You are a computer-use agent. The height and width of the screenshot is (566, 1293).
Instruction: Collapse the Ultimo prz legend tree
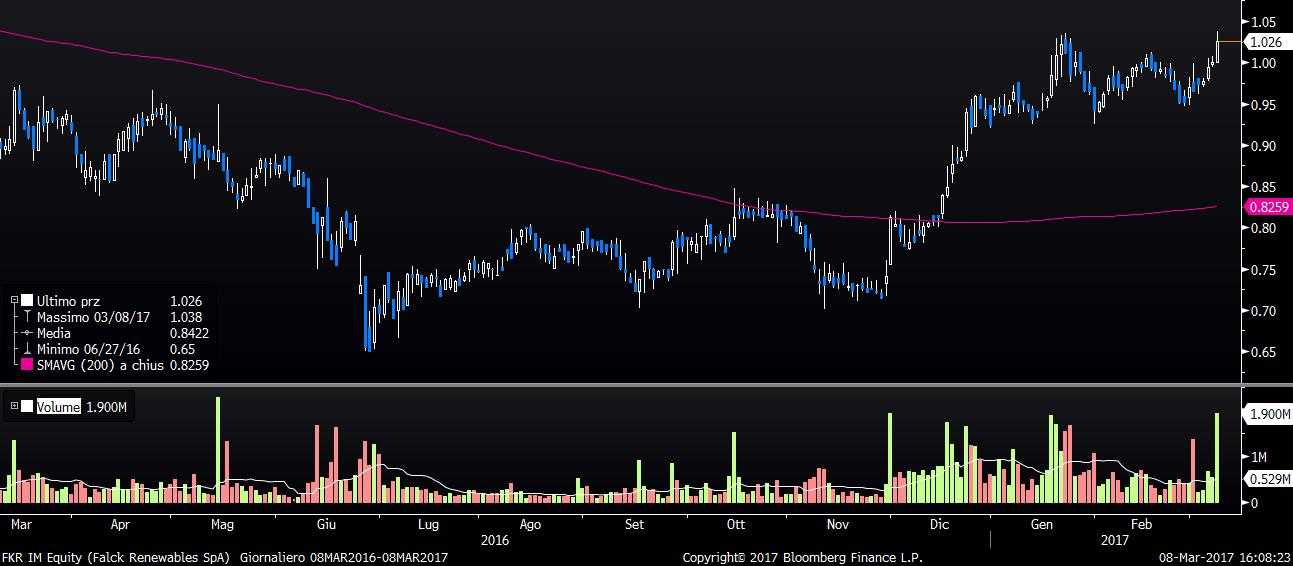[x=14, y=301]
